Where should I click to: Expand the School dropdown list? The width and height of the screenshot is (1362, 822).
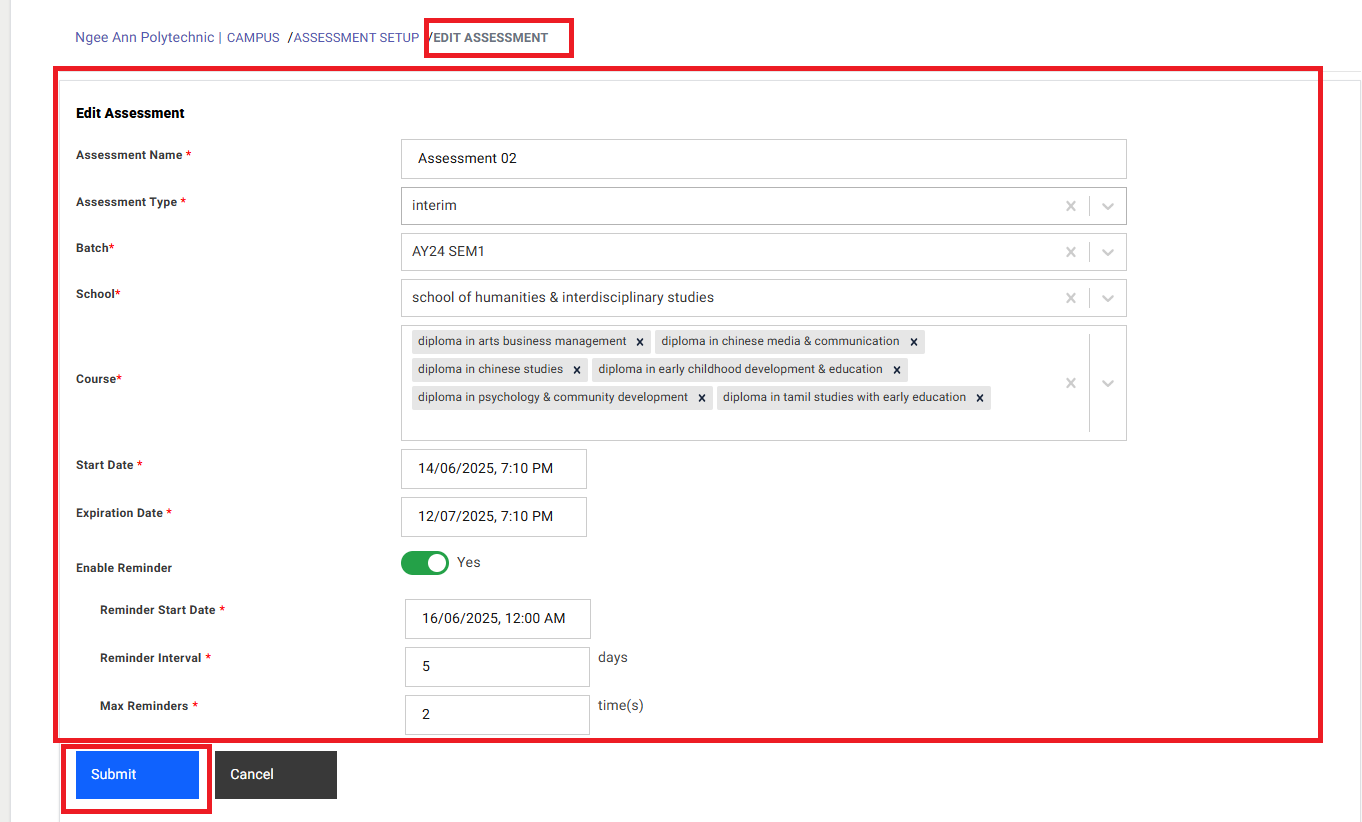tap(1108, 298)
